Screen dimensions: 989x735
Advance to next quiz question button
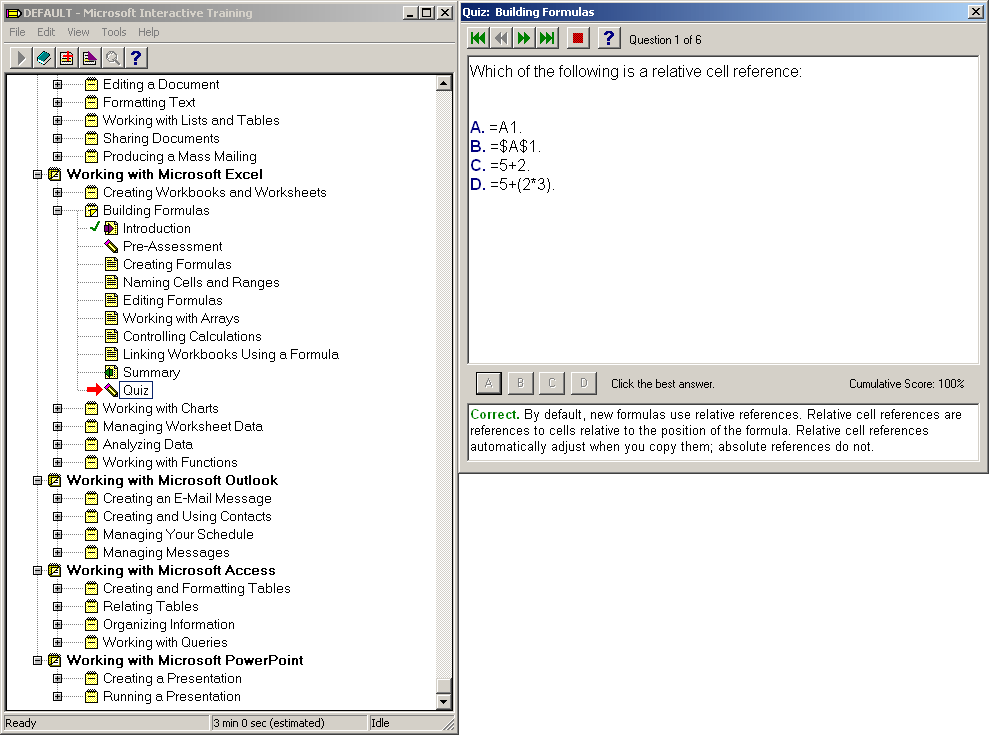pyautogui.click(x=524, y=38)
